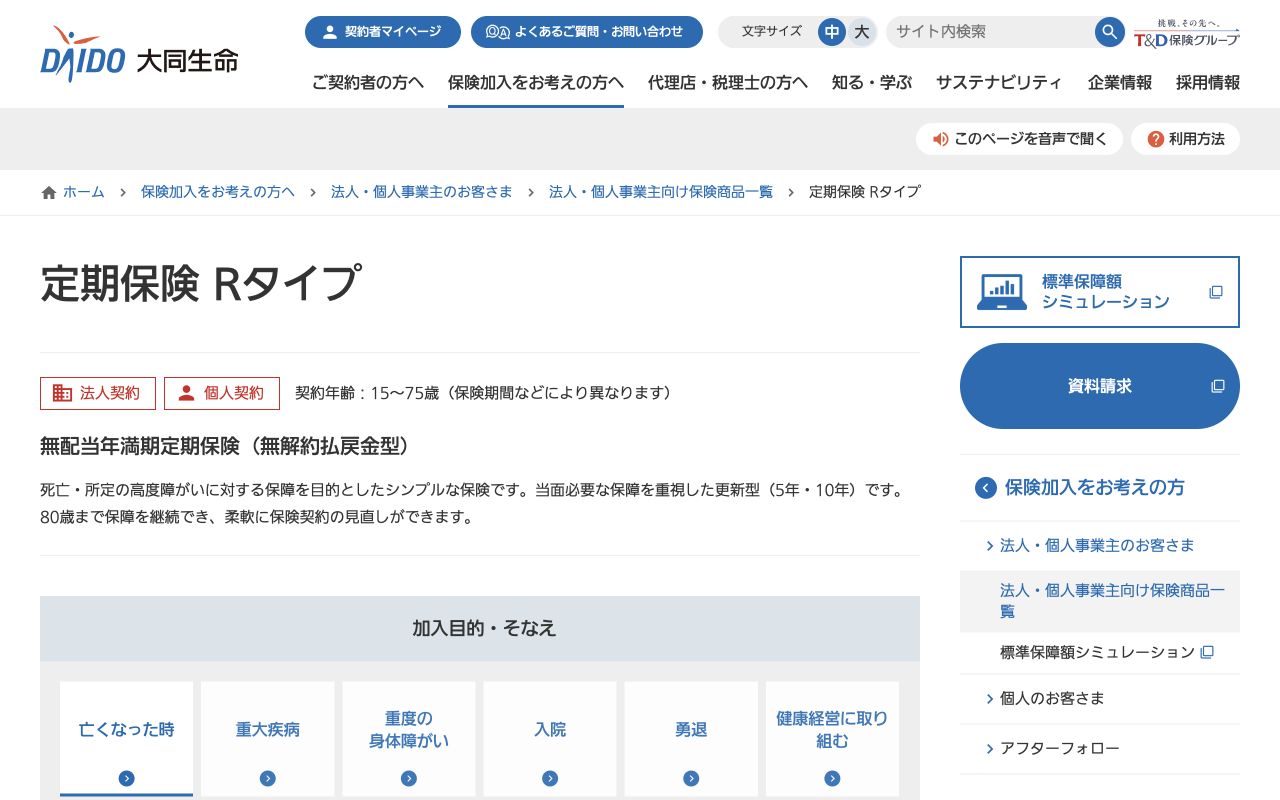Open ご契約者の方へ menu
The image size is (1280, 800).
(368, 83)
